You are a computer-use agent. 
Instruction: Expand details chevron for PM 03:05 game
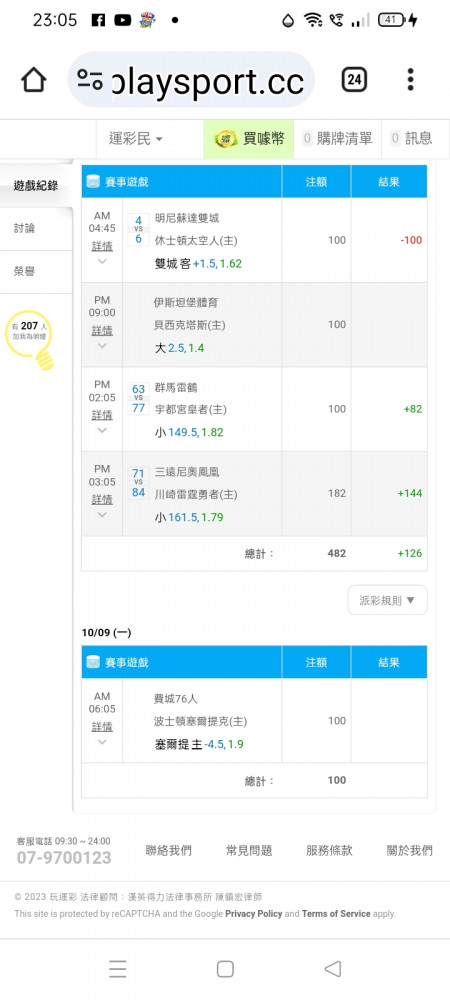102,514
